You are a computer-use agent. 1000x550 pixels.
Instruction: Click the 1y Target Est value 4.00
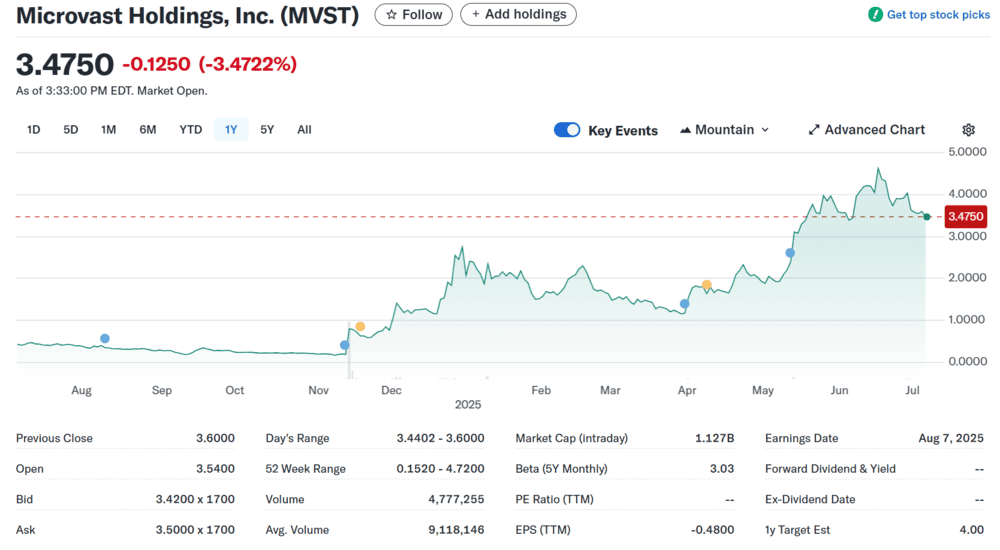click(x=971, y=530)
